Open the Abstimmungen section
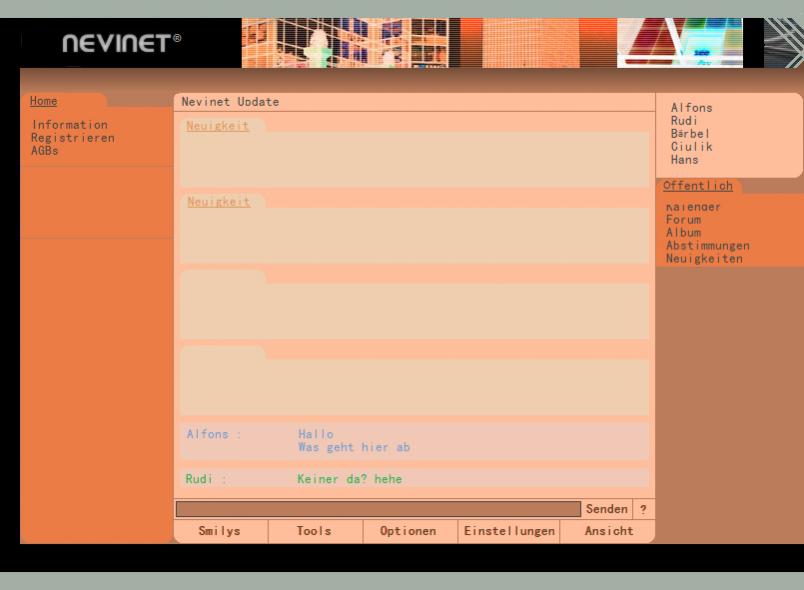 tap(707, 246)
